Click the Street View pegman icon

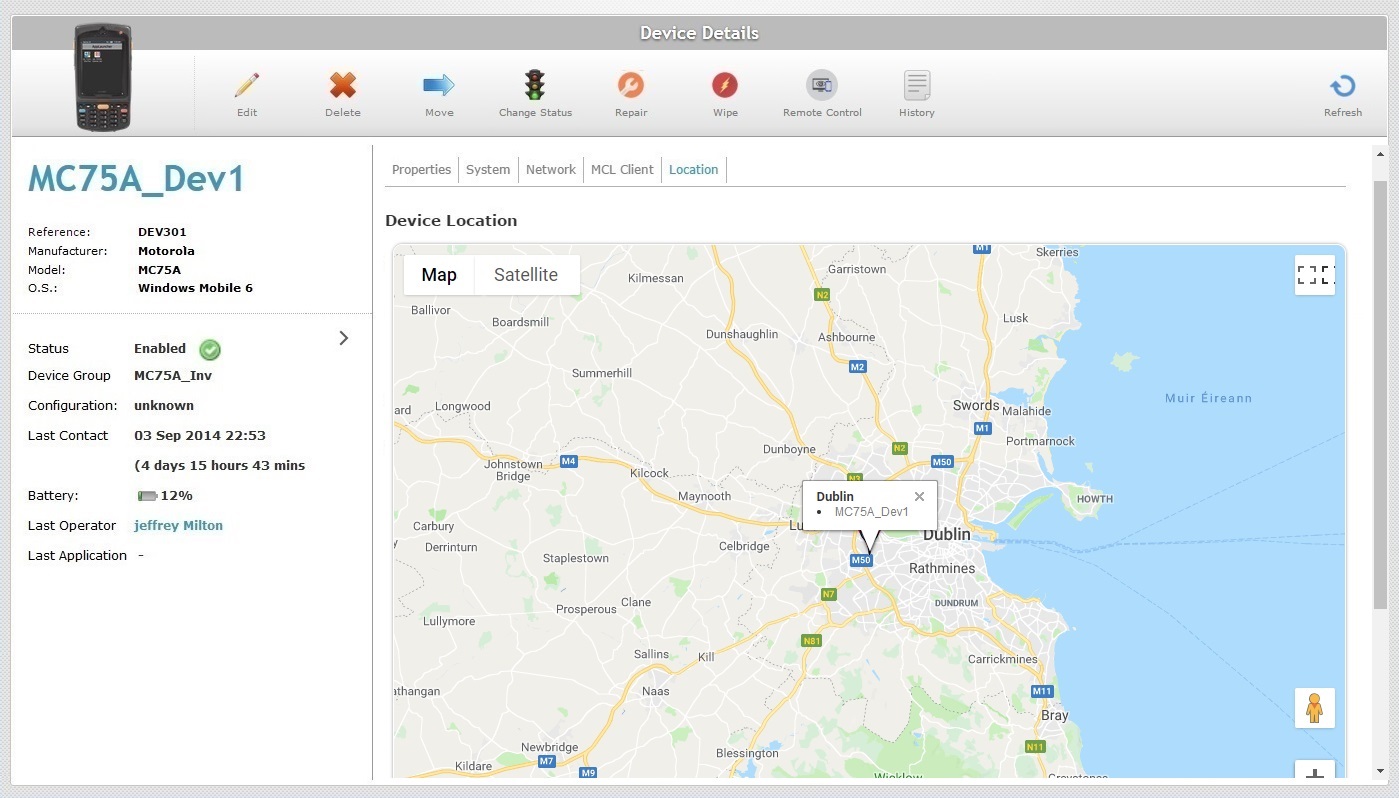(1314, 708)
